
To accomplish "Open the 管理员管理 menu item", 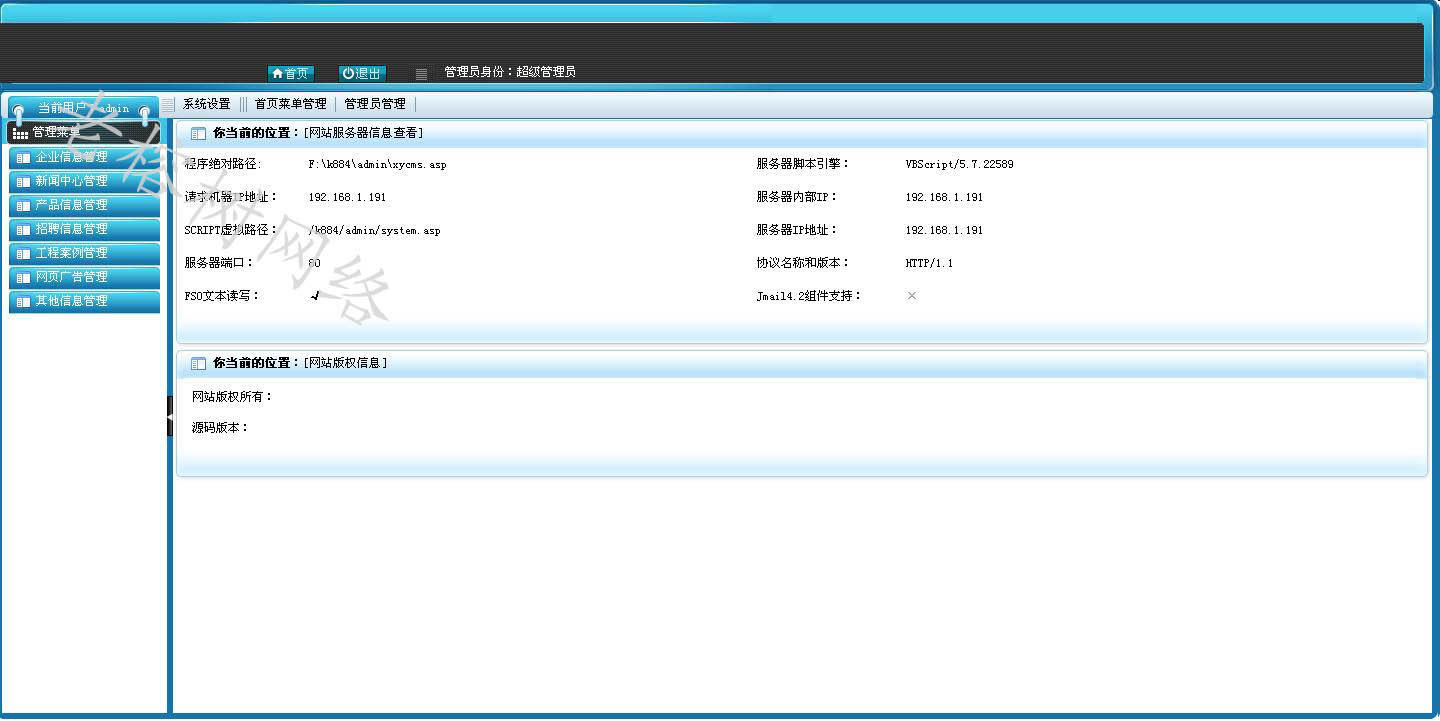I will 375,104.
